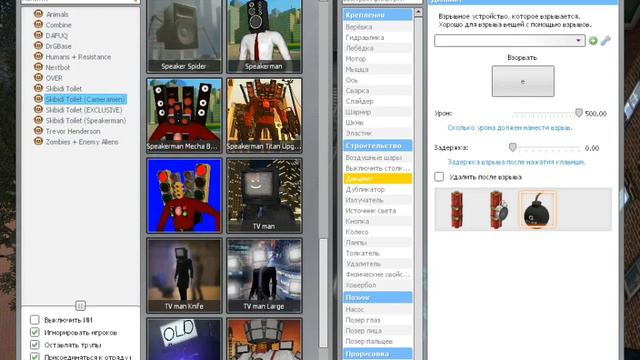Image resolution: width=640 pixels, height=360 pixels.
Task: Click the OVER category icon
Action: pyautogui.click(x=38, y=78)
